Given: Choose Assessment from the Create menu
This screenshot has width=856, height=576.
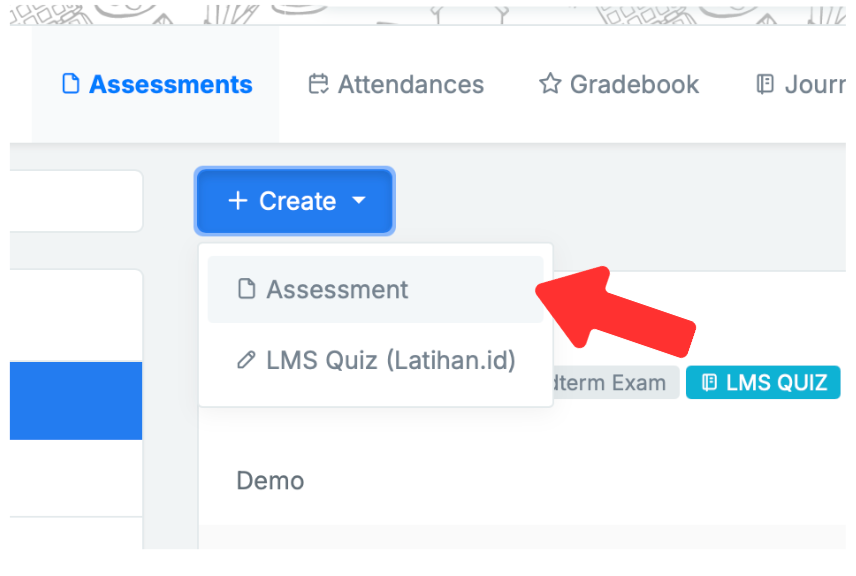Looking at the screenshot, I should pyautogui.click(x=337, y=290).
